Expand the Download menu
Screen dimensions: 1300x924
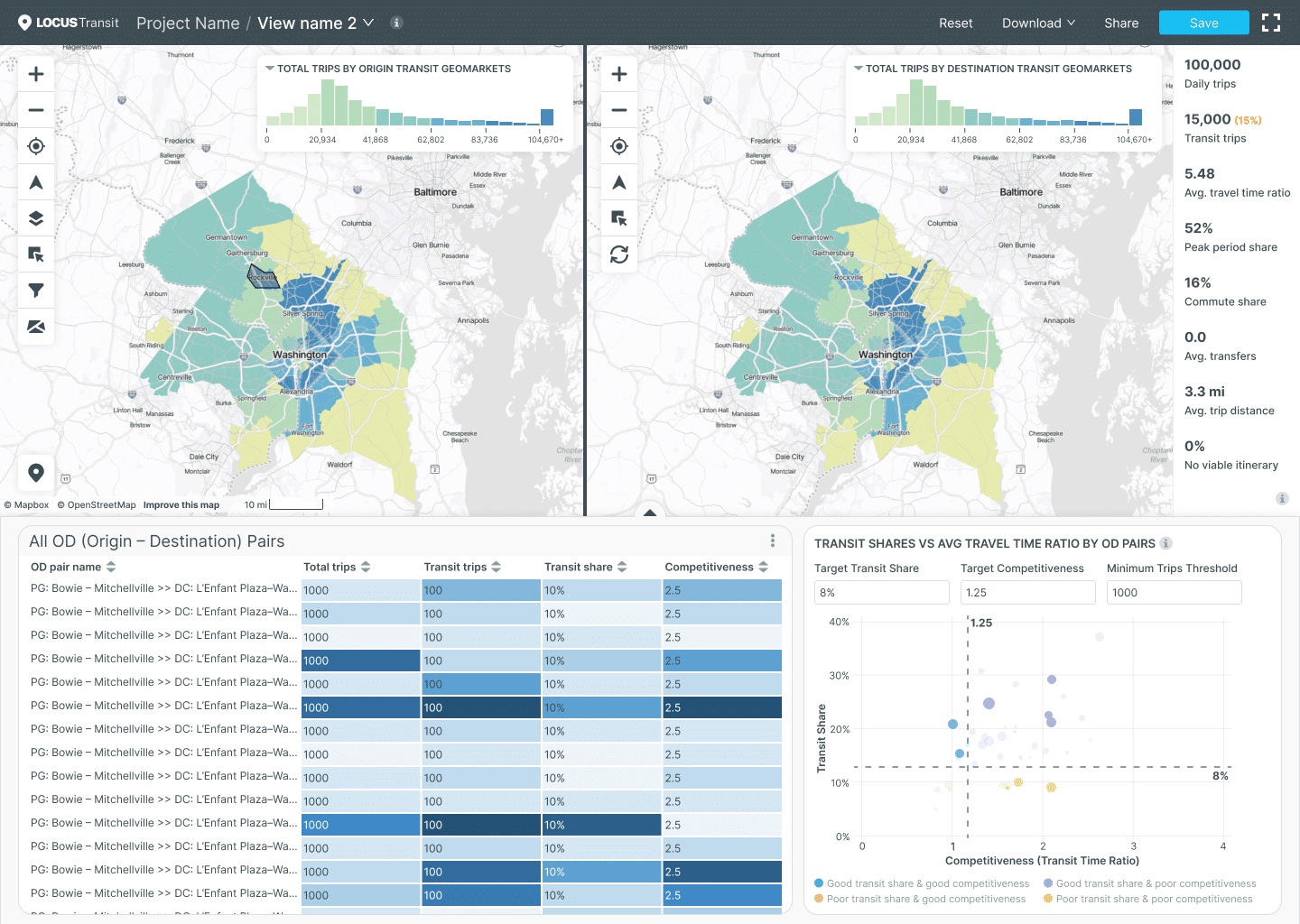click(x=1038, y=23)
